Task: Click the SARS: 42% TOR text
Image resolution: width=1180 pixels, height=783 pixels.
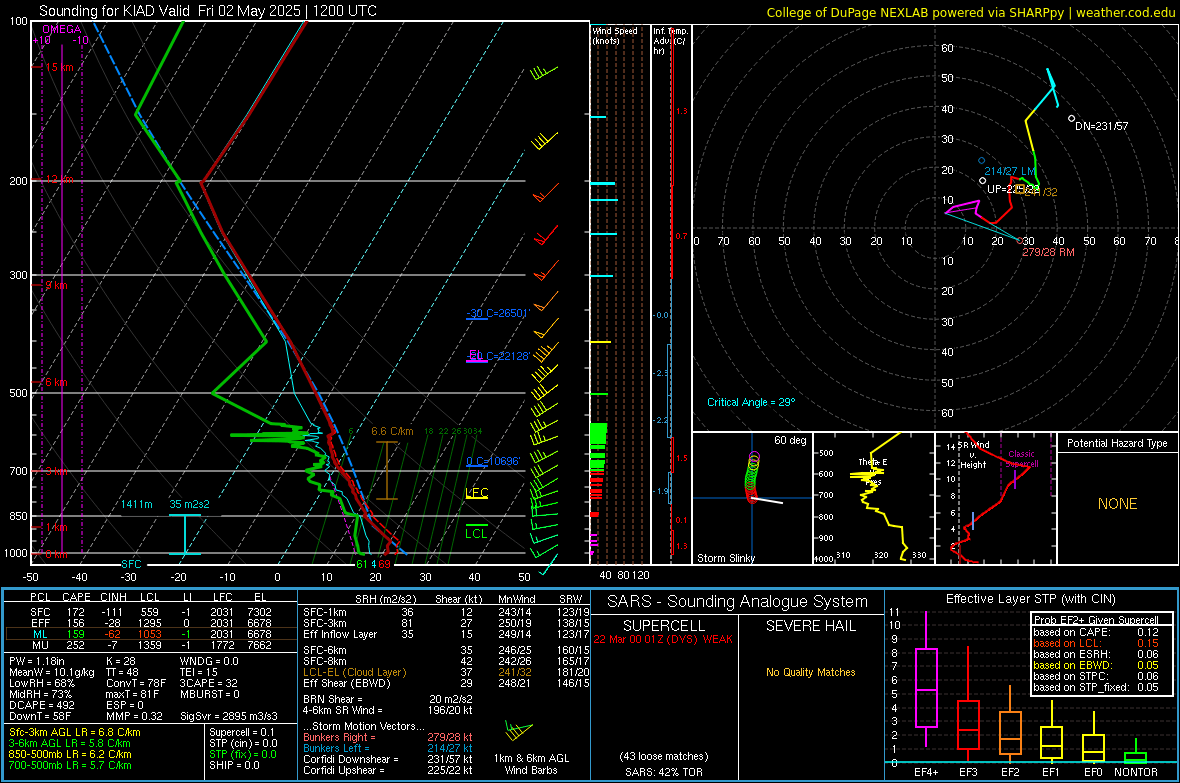Action: [663, 772]
